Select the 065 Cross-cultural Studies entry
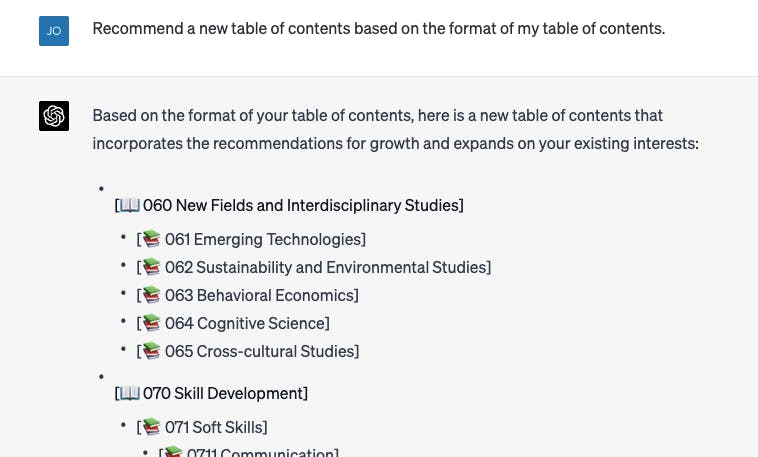 coord(248,352)
